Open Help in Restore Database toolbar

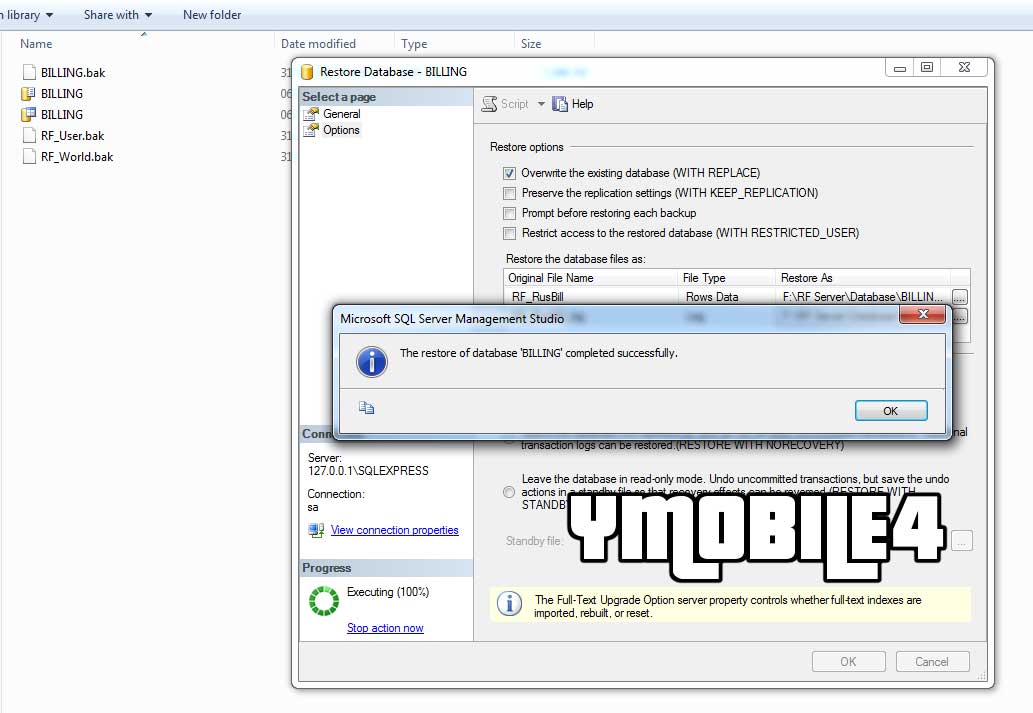point(573,104)
